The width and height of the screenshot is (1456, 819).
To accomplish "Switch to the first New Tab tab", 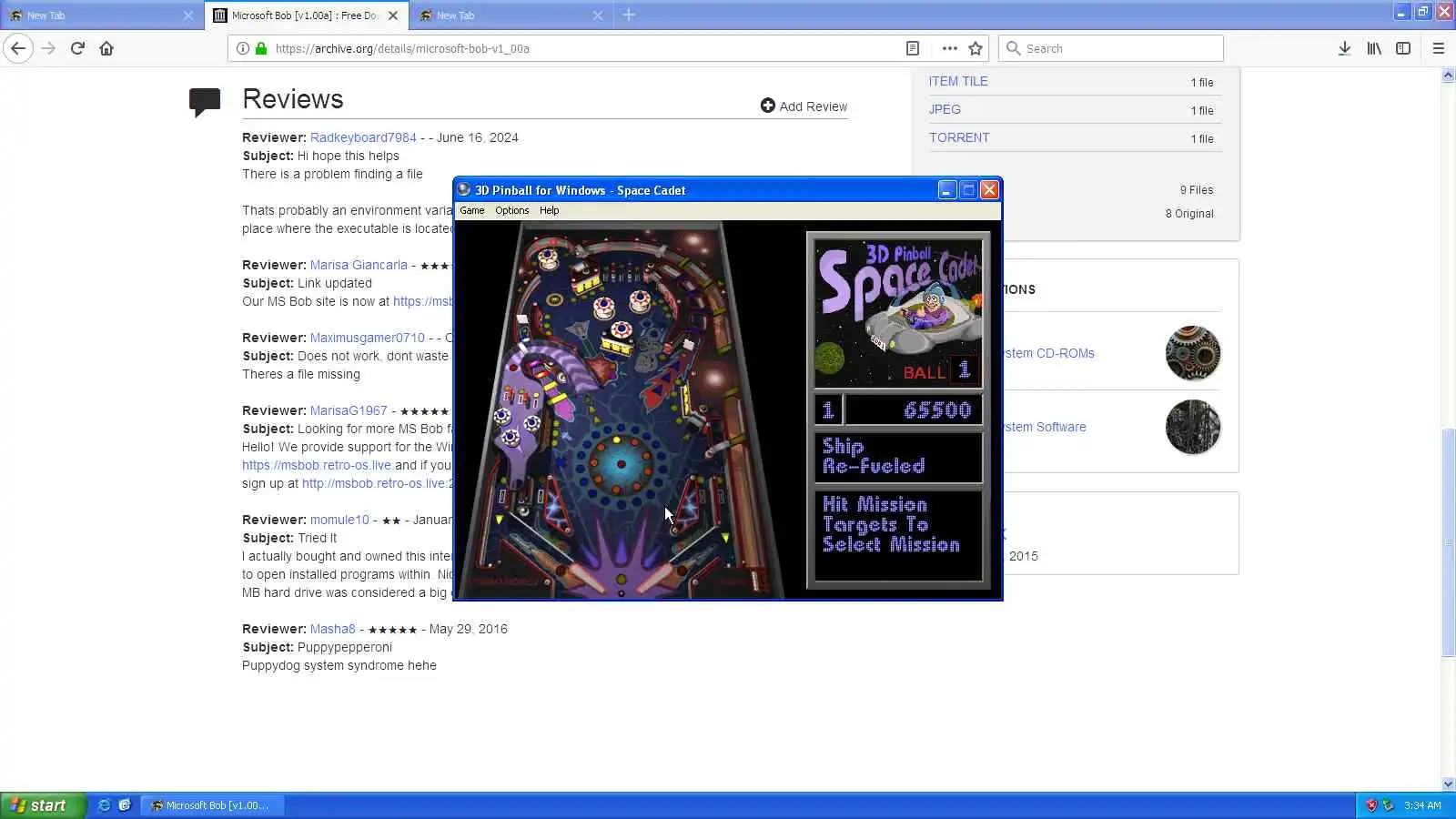I will [102, 15].
